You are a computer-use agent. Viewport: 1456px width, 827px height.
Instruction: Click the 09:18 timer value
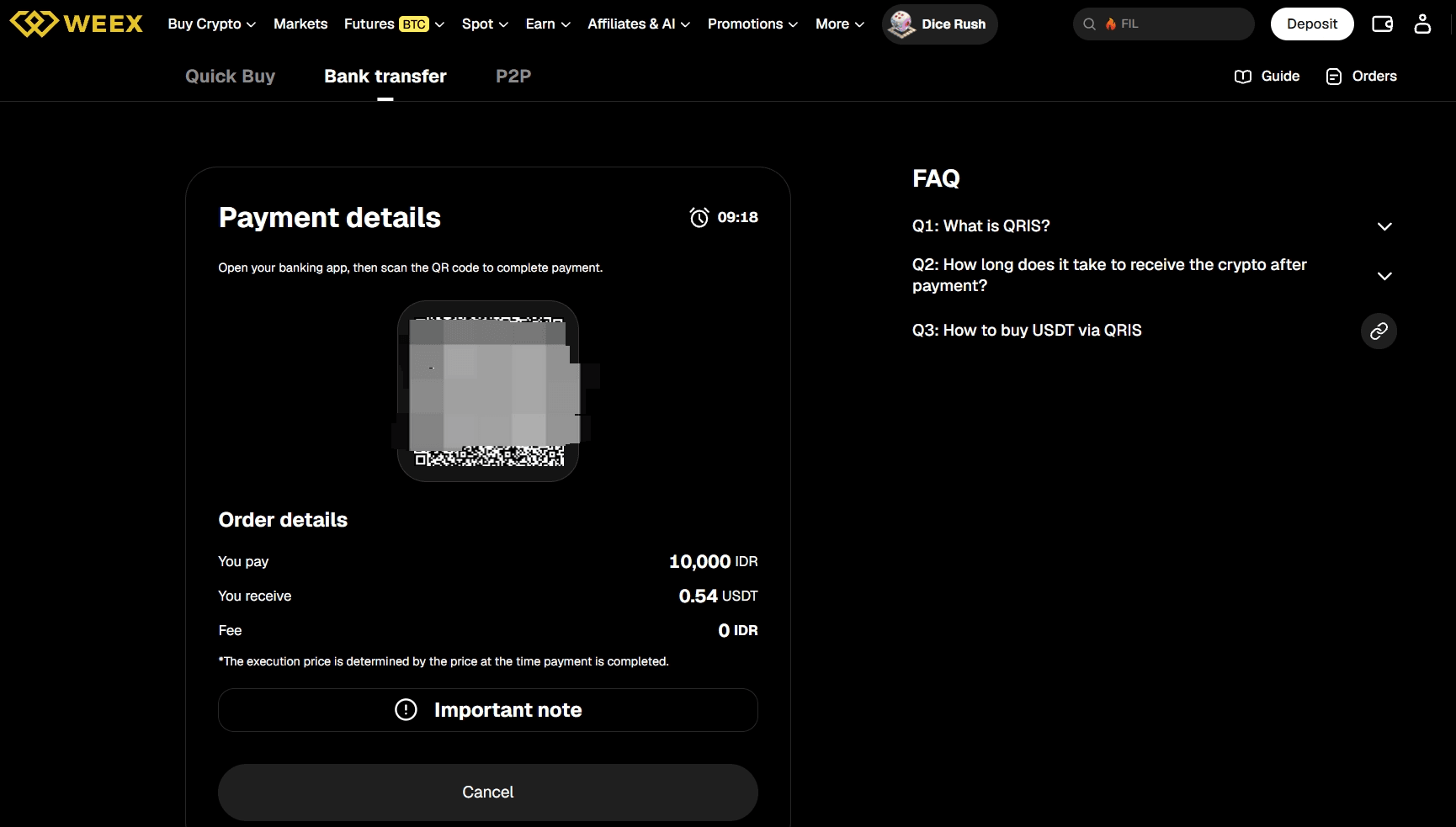pyautogui.click(x=738, y=217)
